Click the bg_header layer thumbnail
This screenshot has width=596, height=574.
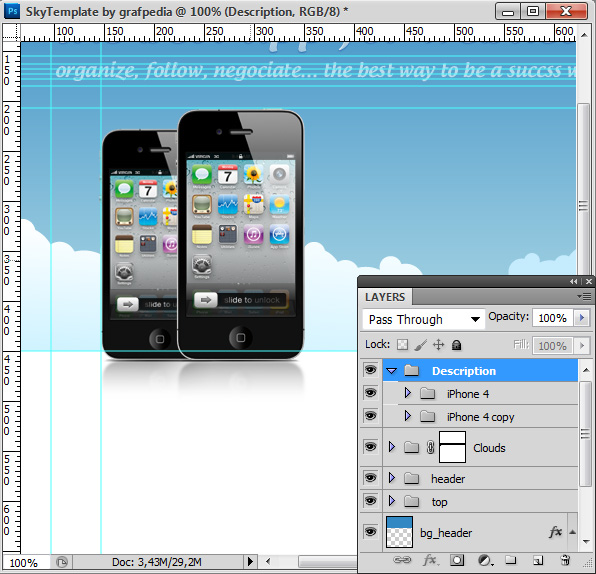coord(399,532)
